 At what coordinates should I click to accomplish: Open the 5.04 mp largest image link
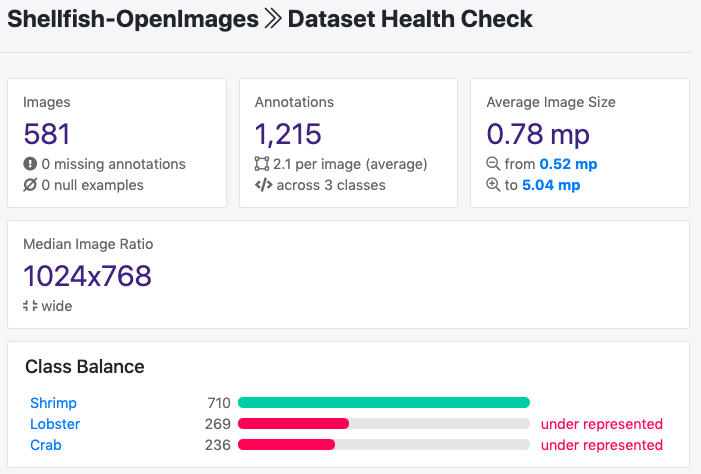click(551, 185)
